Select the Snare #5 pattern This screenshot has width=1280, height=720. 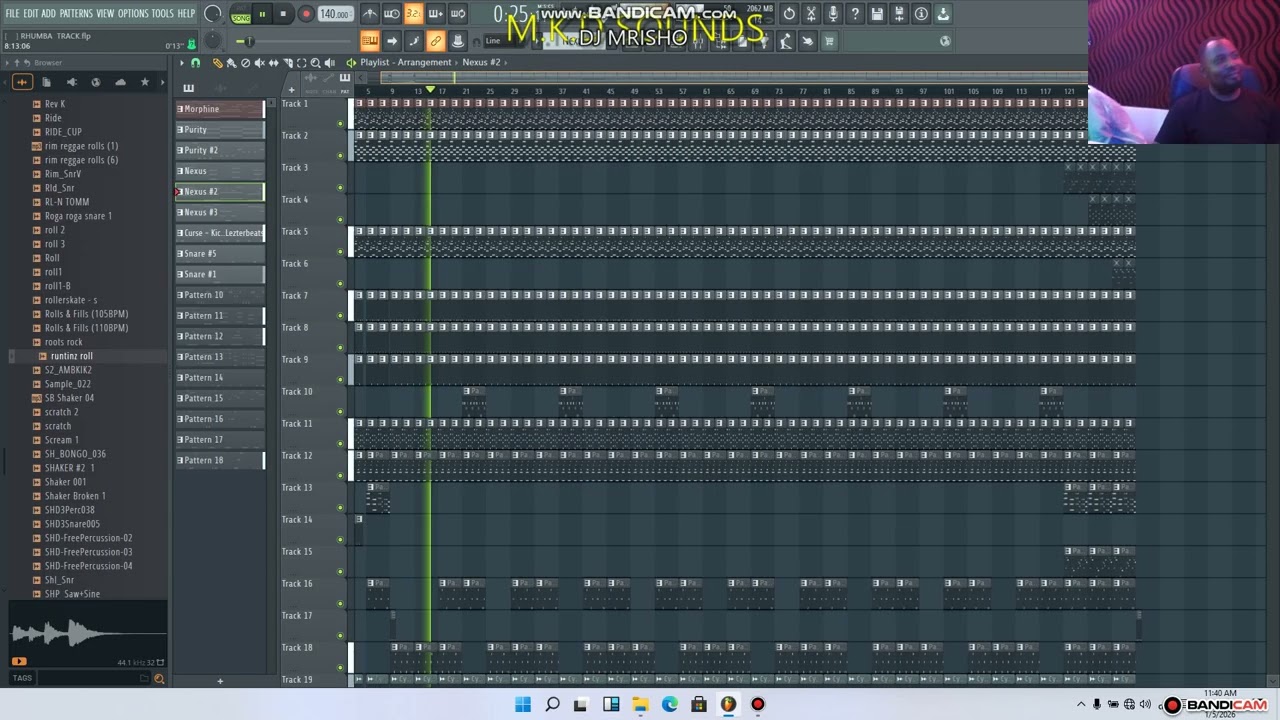click(220, 253)
